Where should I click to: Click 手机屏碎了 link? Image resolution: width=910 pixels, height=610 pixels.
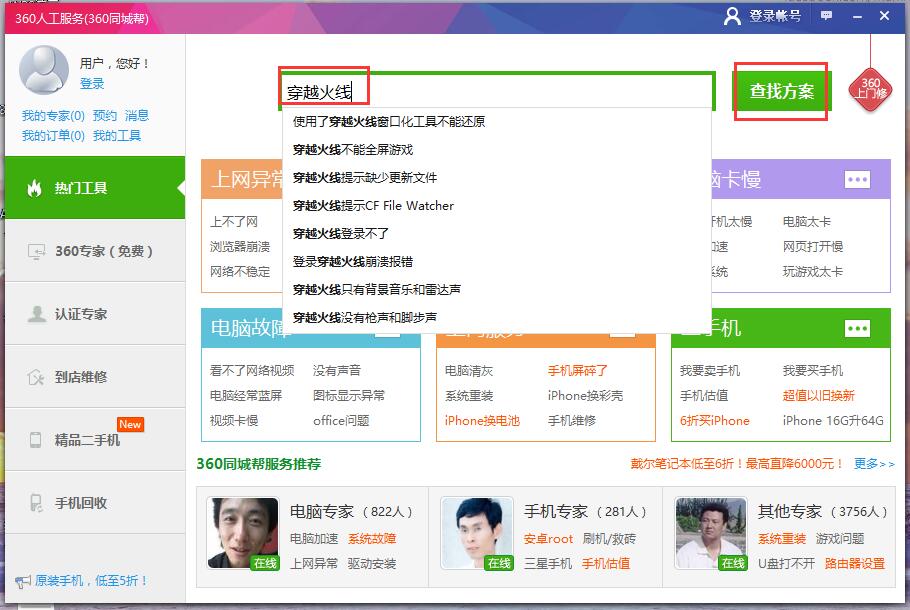coord(577,370)
